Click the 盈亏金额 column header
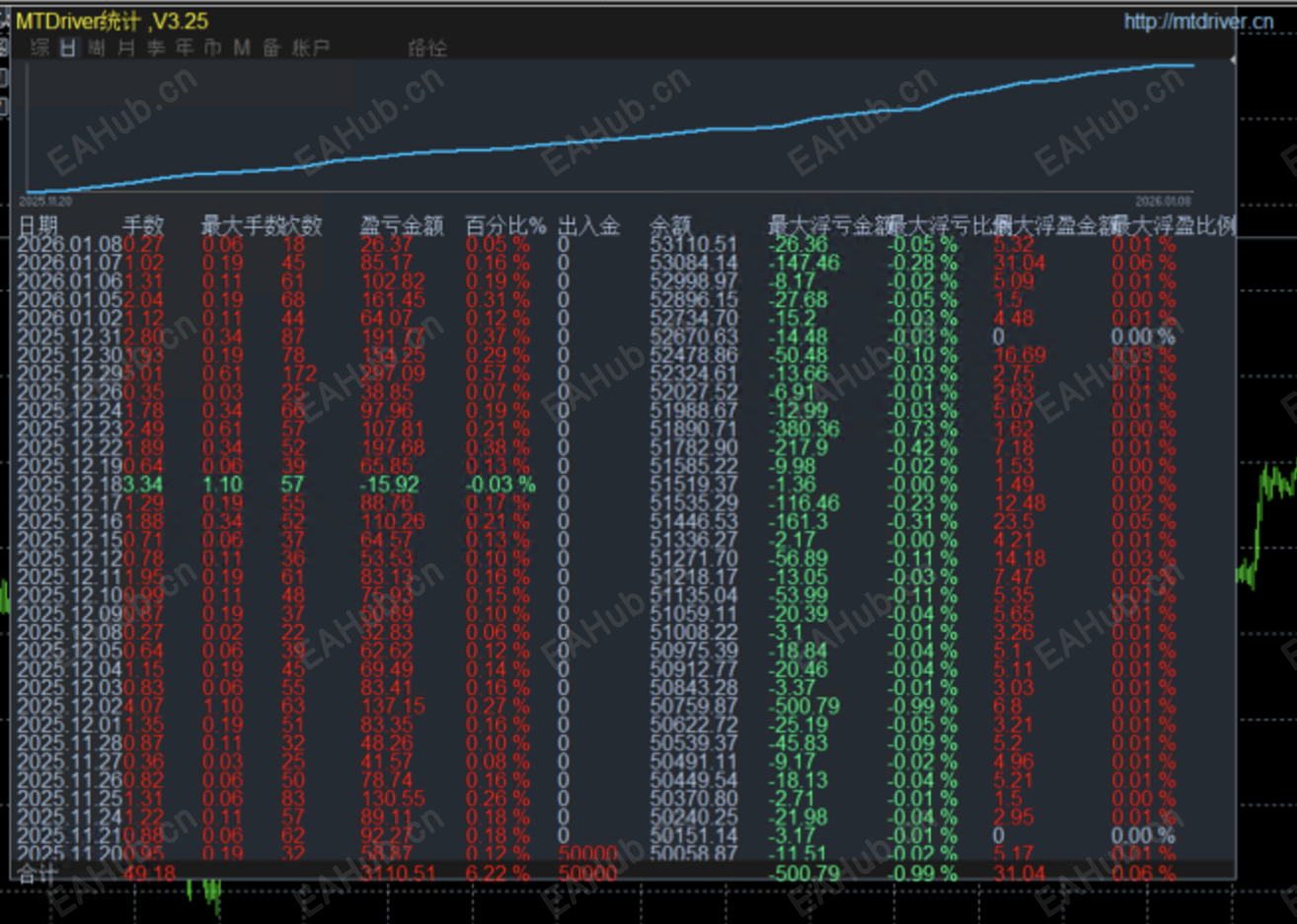This screenshot has height=924, width=1297. tap(401, 226)
